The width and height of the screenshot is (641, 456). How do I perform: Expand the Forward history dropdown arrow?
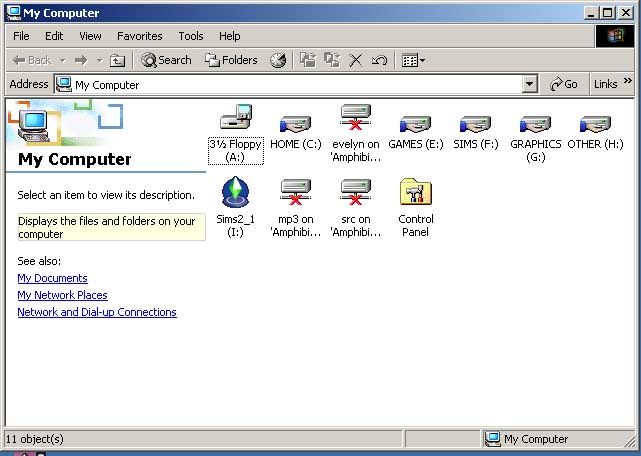pyautogui.click(x=99, y=61)
